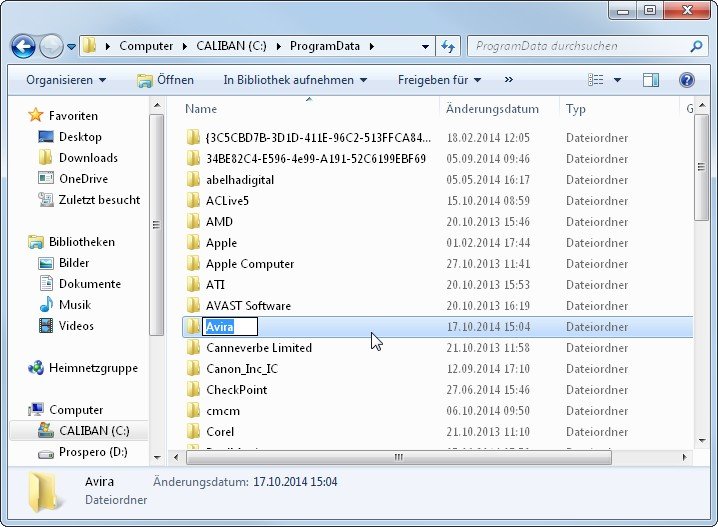Open the view options dropdown arrow
This screenshot has height=527, width=718.
(617, 80)
